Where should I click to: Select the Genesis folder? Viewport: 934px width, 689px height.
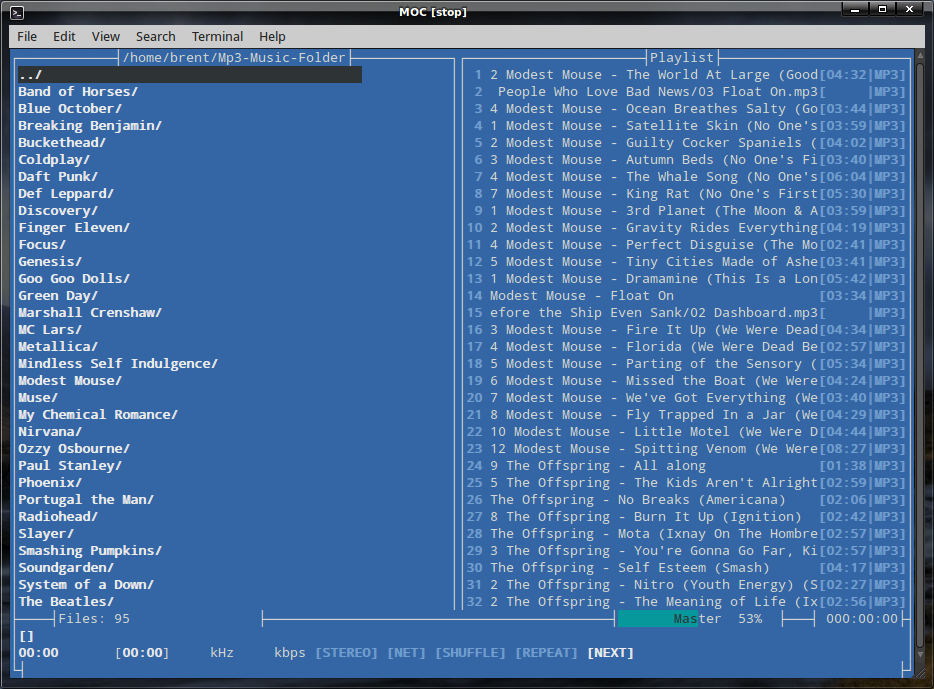tap(50, 261)
